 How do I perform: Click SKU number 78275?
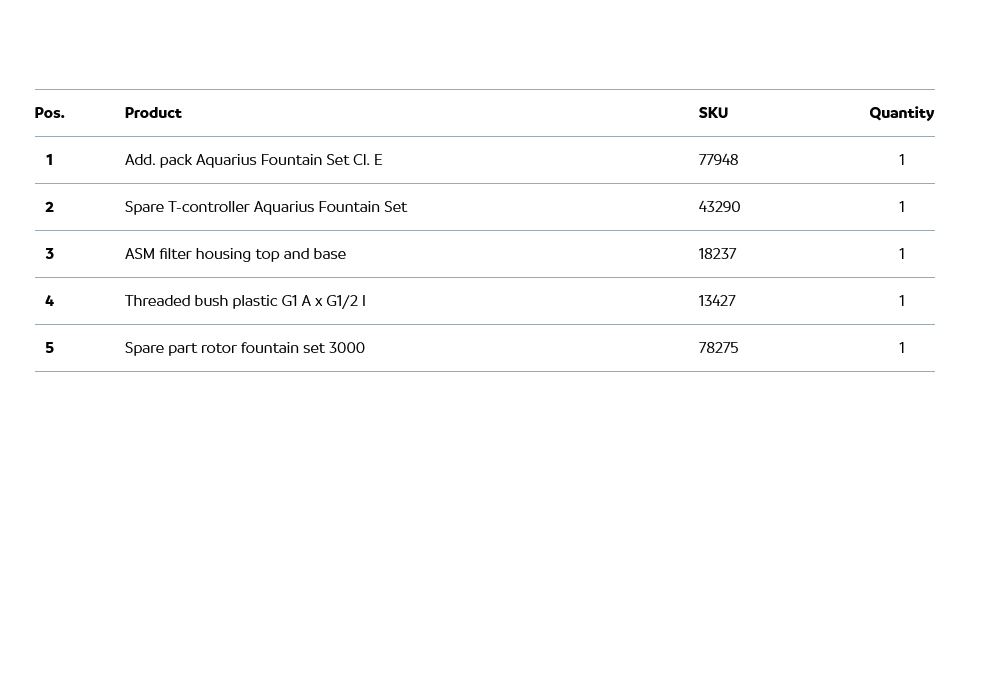718,348
